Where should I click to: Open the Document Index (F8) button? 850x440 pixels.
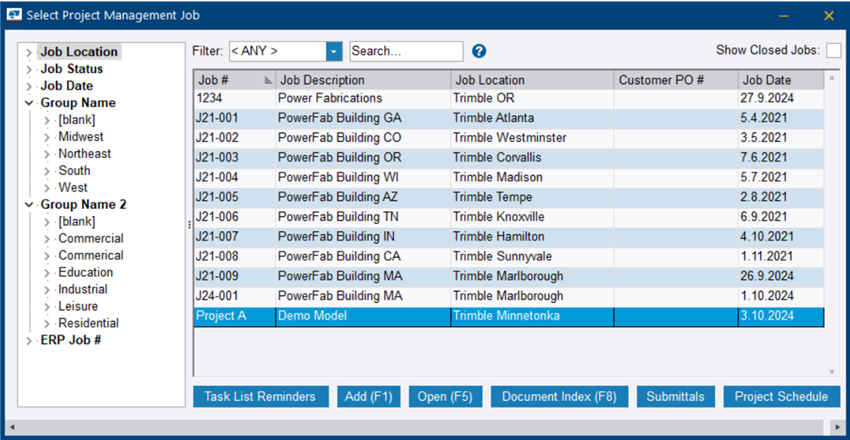(559, 397)
